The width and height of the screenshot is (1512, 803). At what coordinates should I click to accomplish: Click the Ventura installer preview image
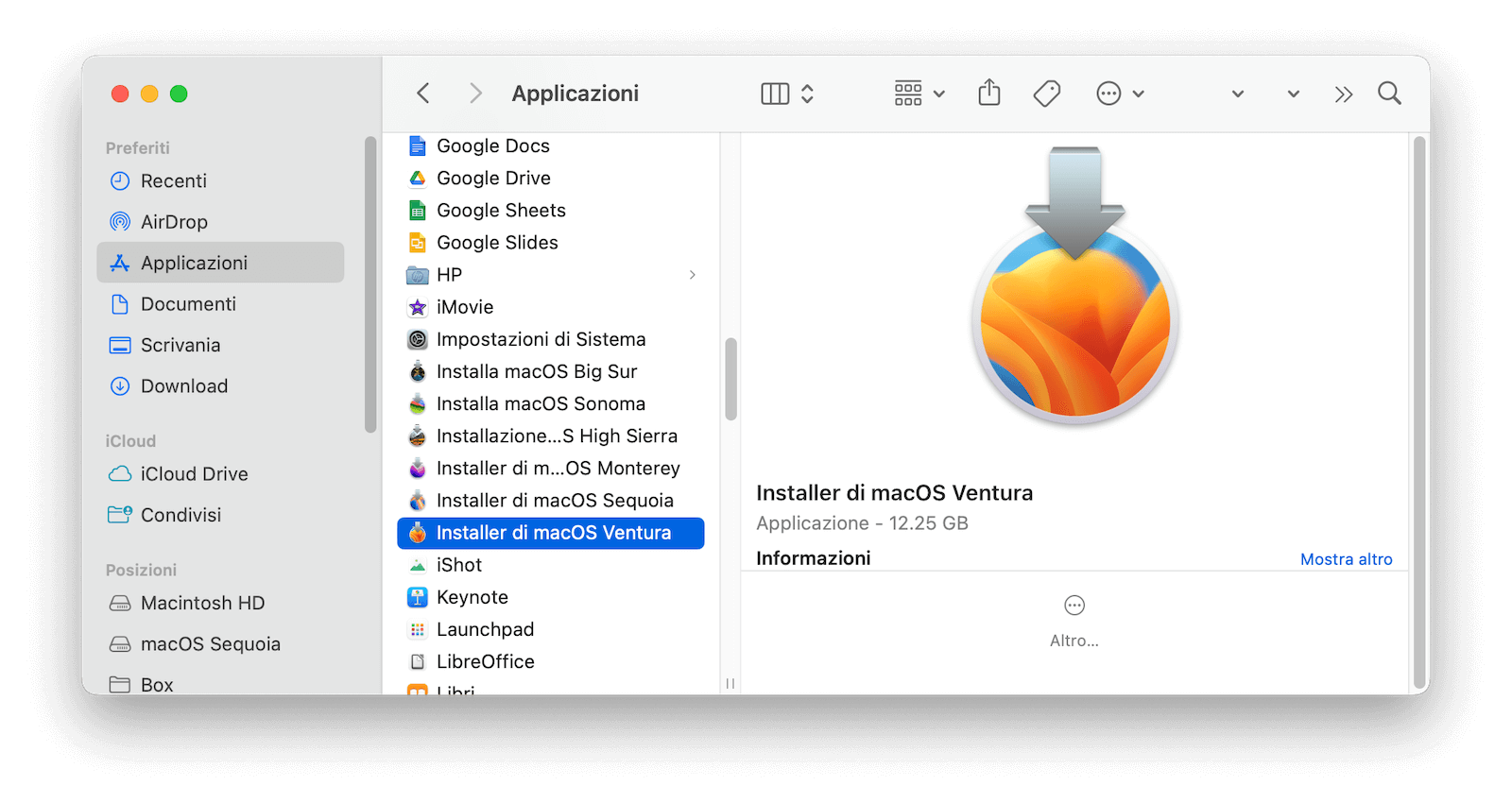point(1075,285)
